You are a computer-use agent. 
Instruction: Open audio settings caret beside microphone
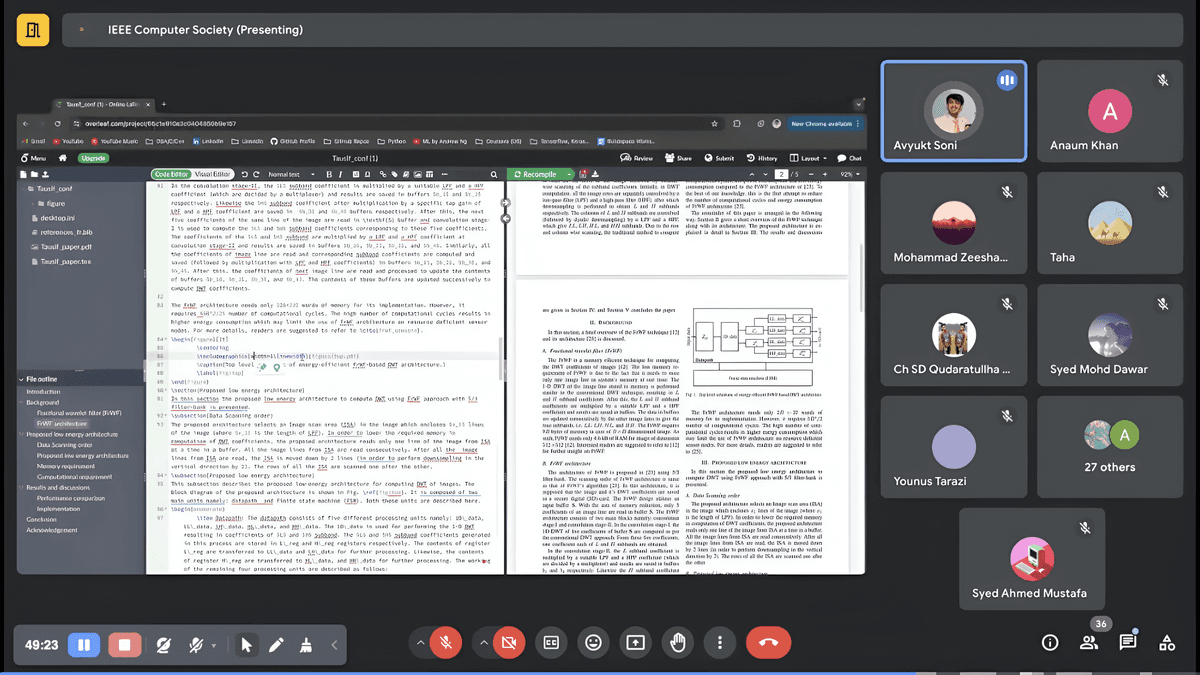[420, 643]
